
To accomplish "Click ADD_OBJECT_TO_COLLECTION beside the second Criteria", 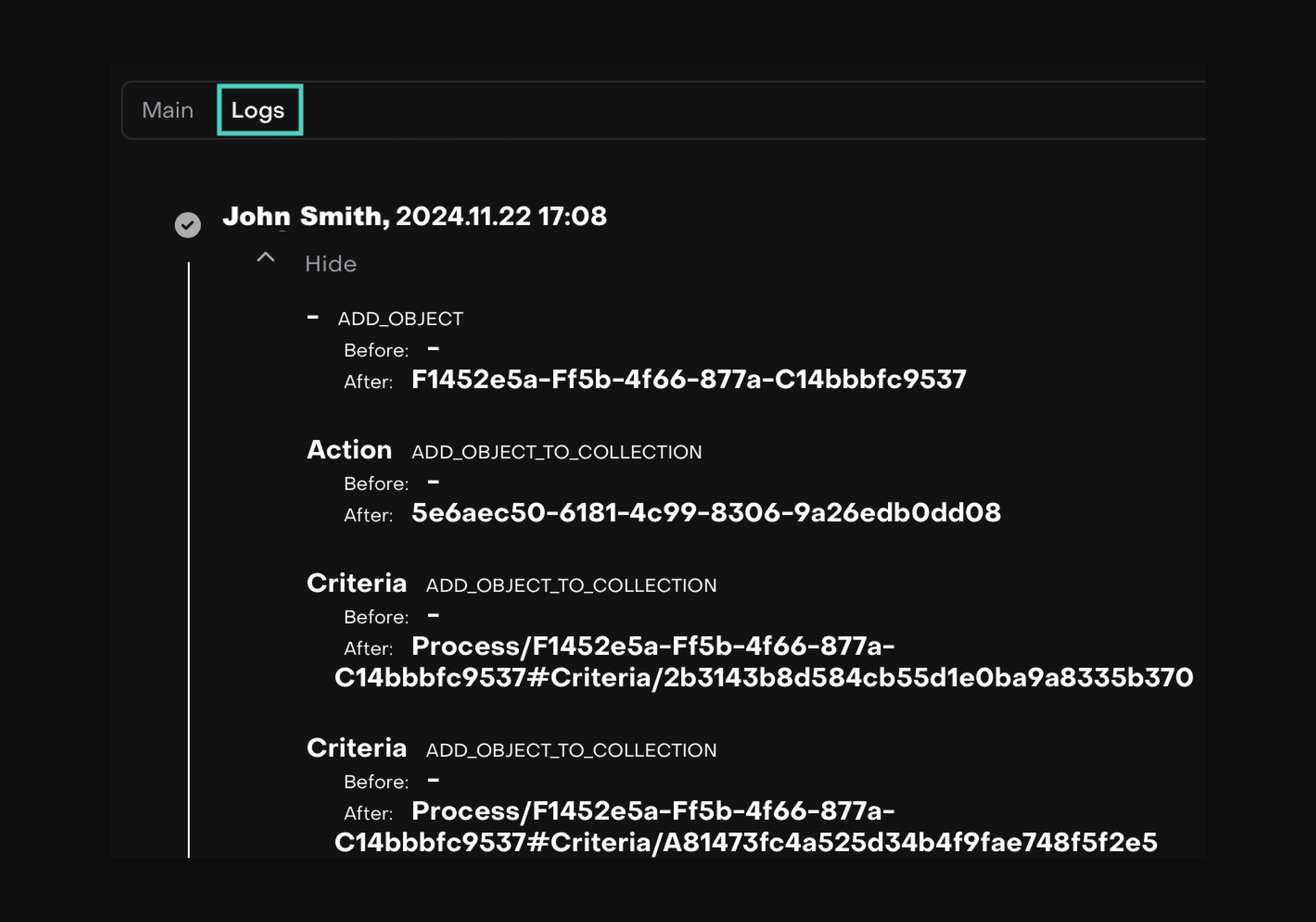I will [x=571, y=751].
